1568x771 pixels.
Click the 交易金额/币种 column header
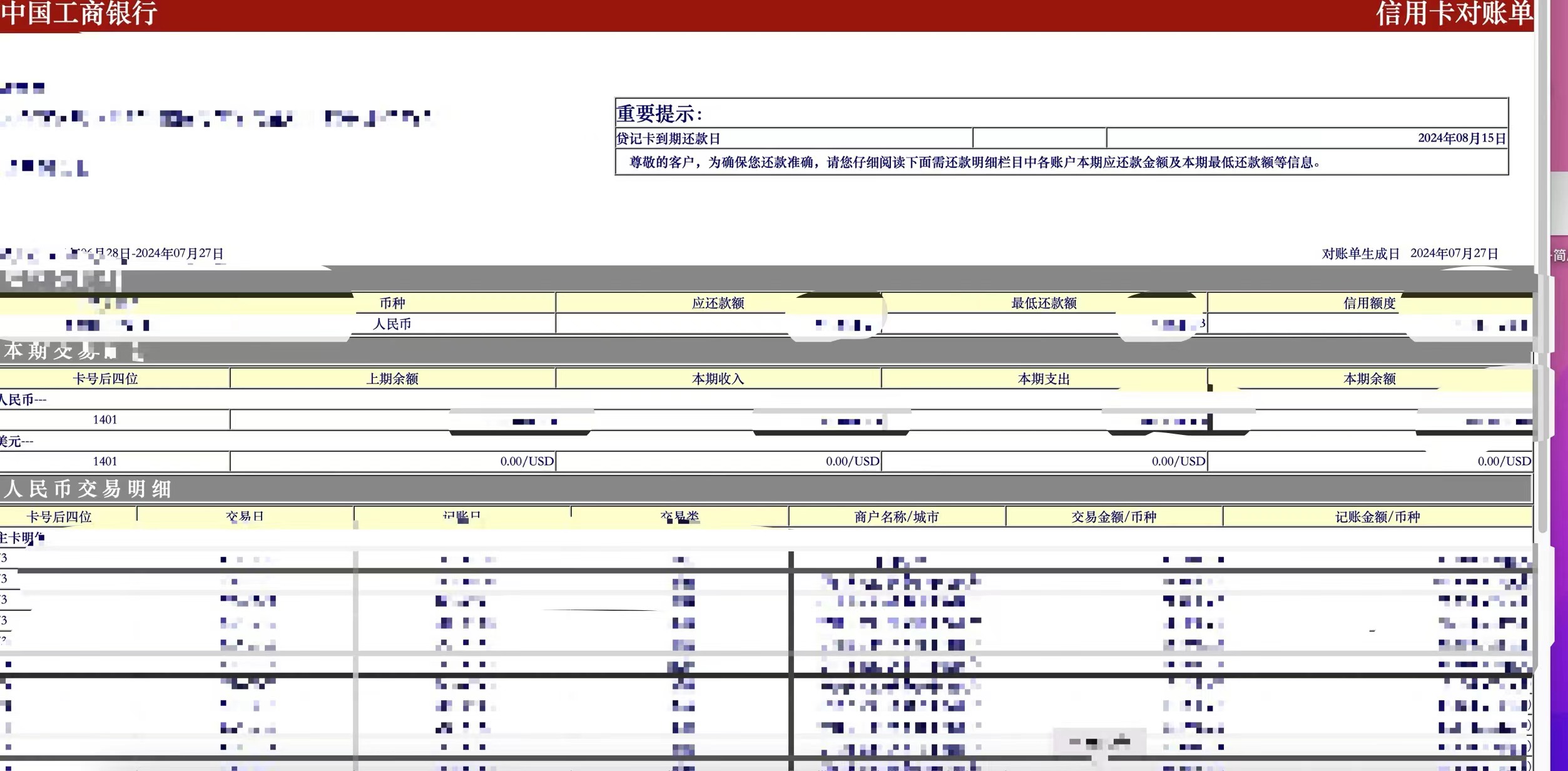click(x=1114, y=517)
